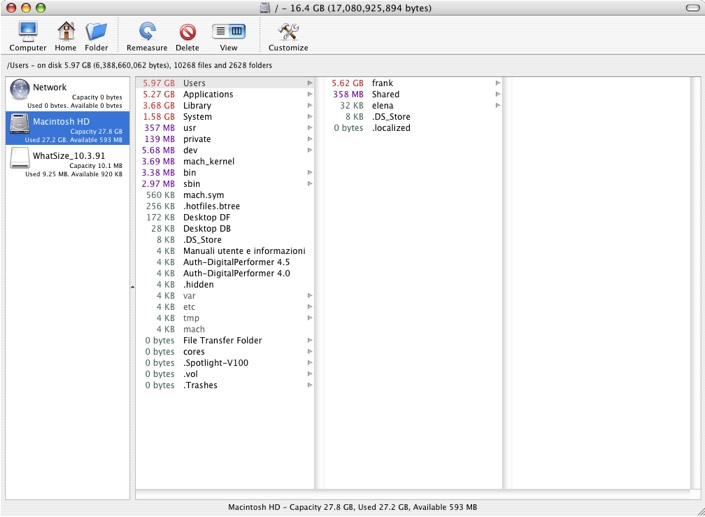Expand the Applications folder arrow

tap(310, 94)
